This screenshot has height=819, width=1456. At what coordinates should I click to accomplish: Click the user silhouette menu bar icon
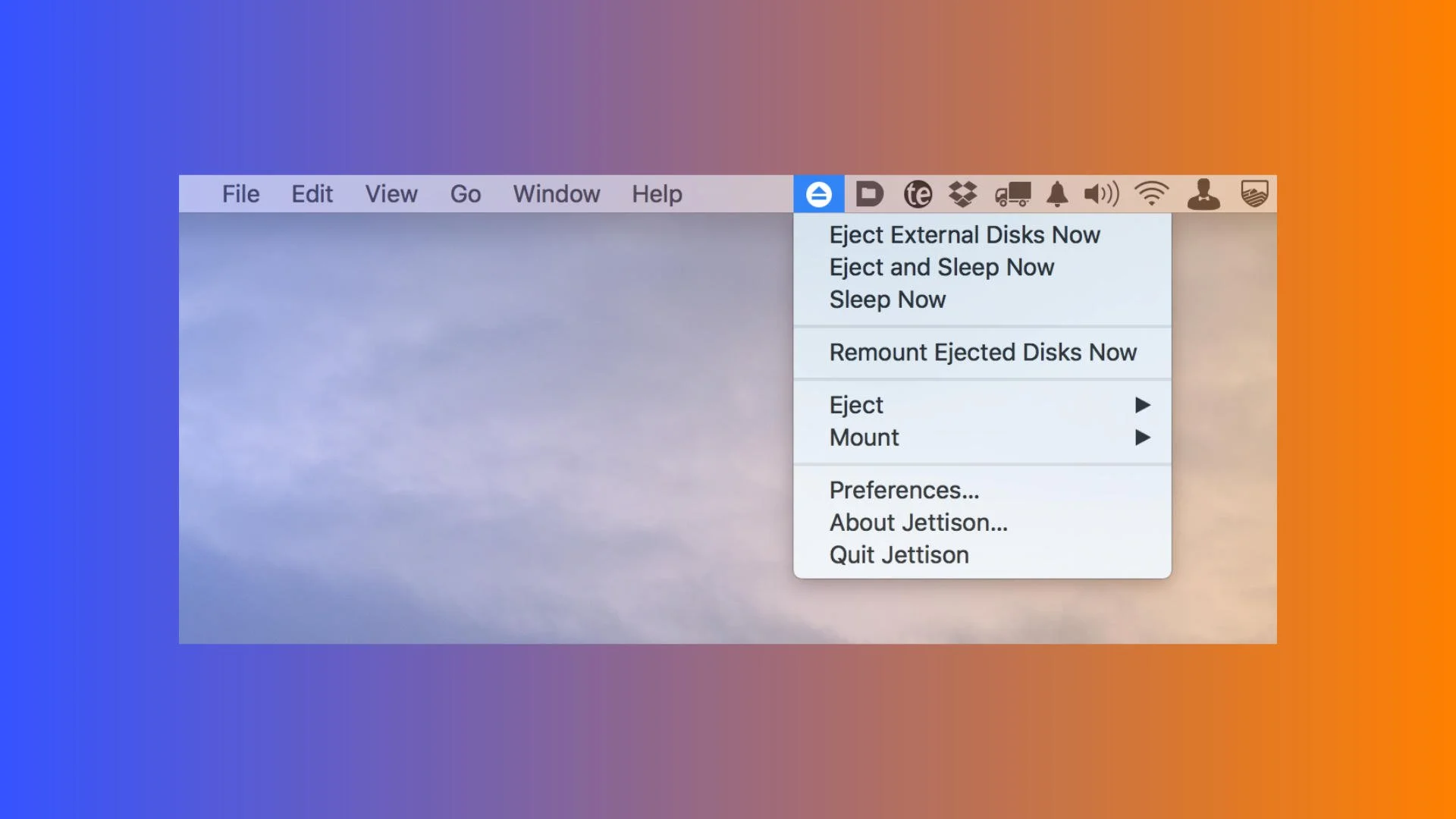point(1203,194)
